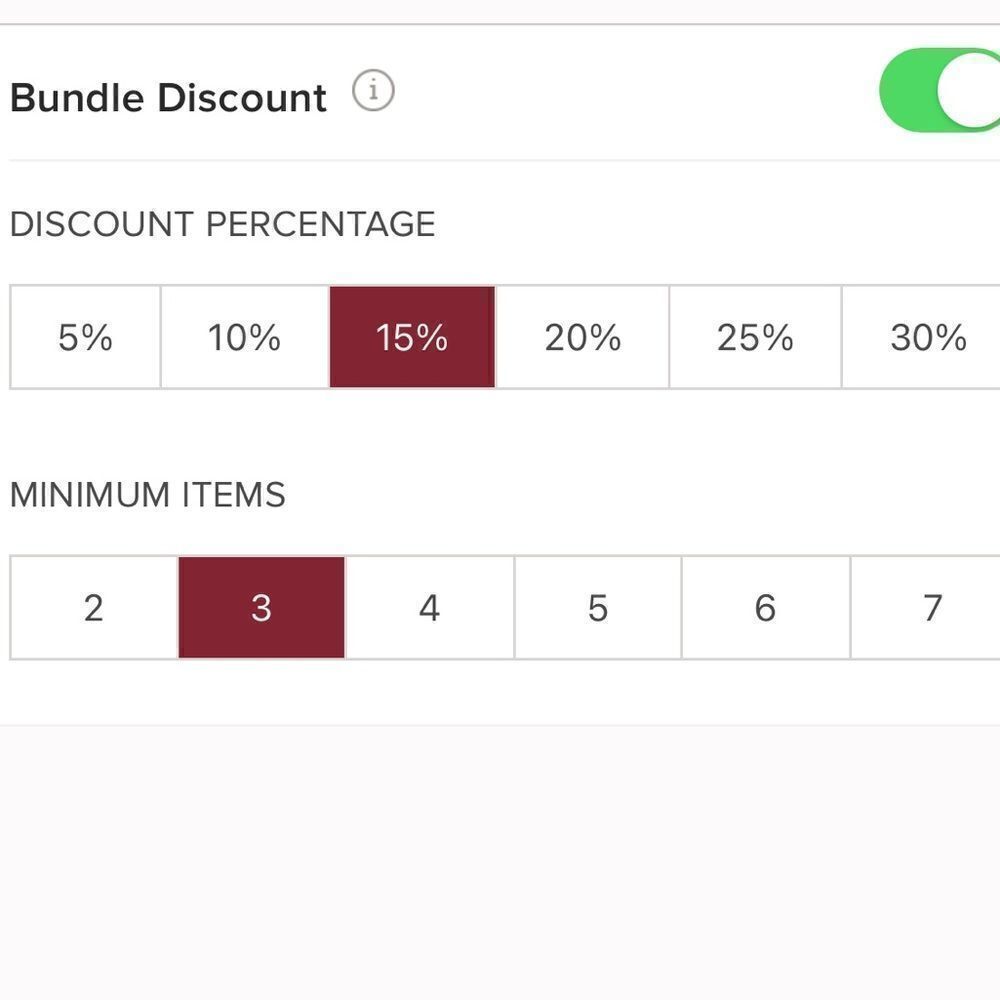Choose 4 as minimum items
1000x1000 pixels.
coord(429,607)
